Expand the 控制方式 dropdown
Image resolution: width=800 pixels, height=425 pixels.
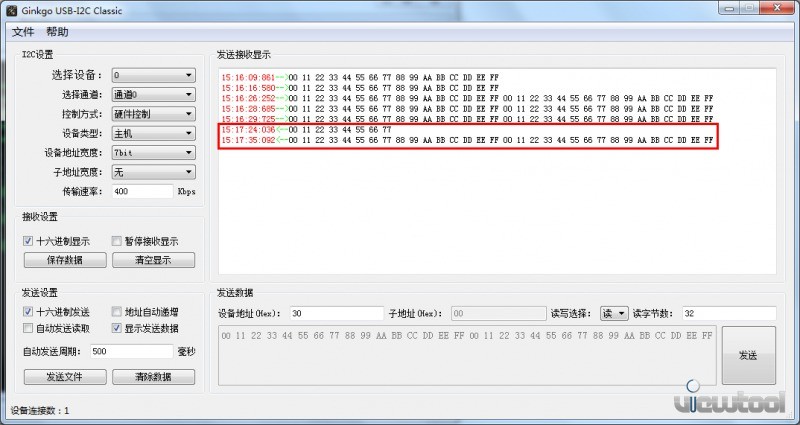pyautogui.click(x=154, y=114)
